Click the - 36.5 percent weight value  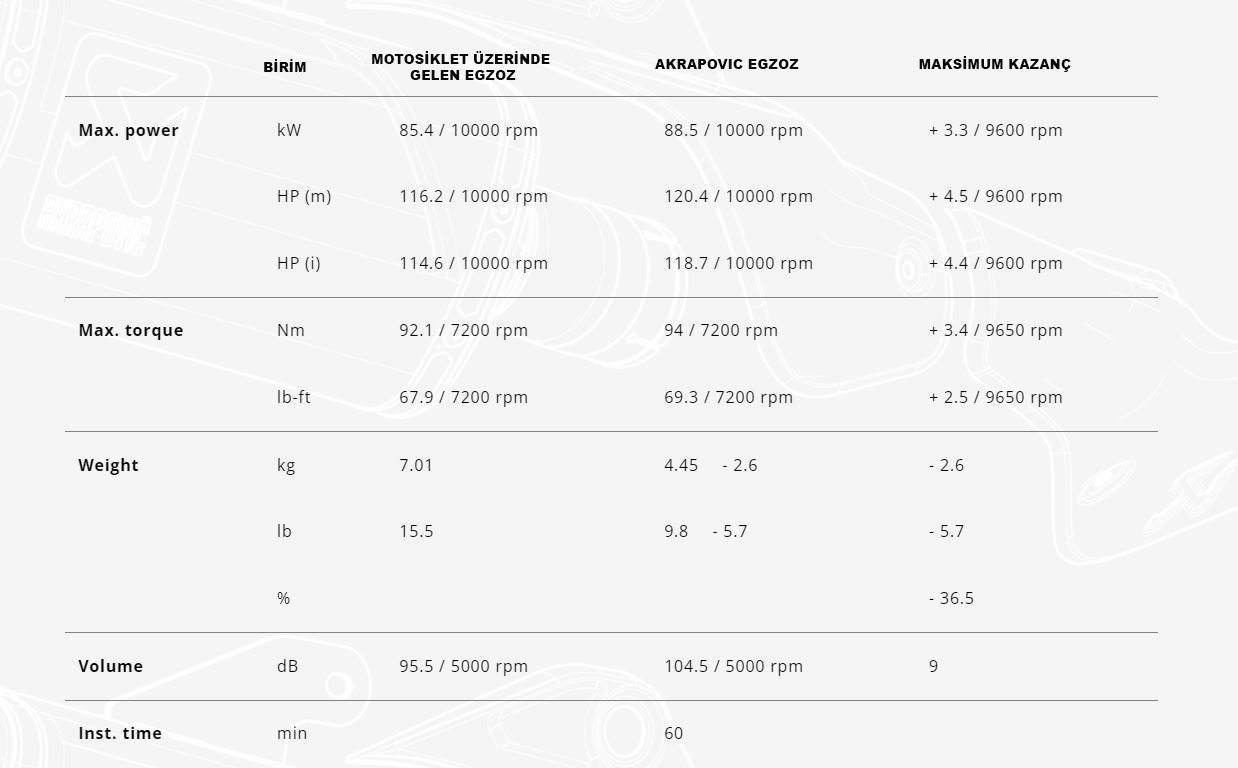(x=951, y=598)
